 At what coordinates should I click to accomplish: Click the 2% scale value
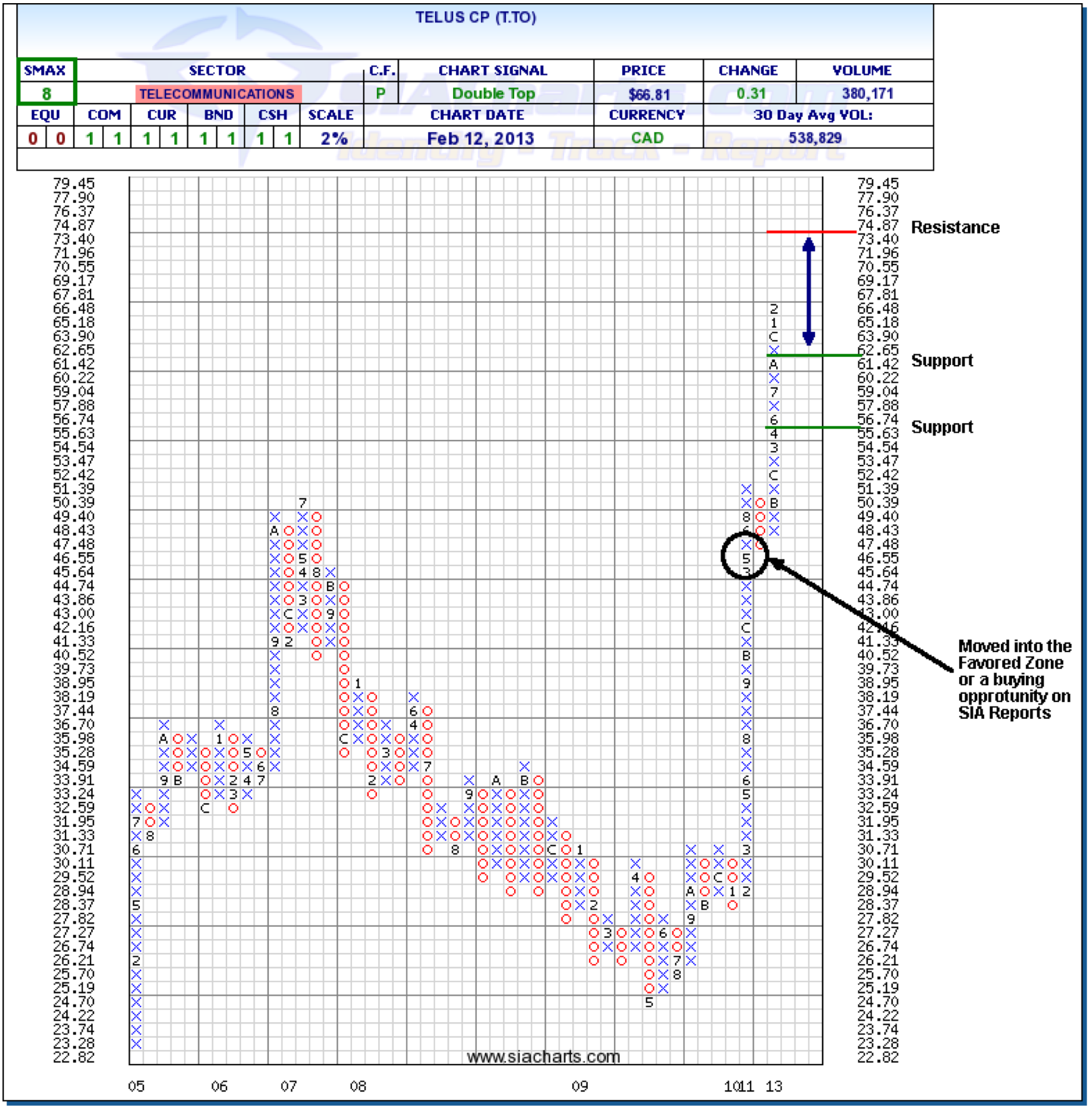333,139
